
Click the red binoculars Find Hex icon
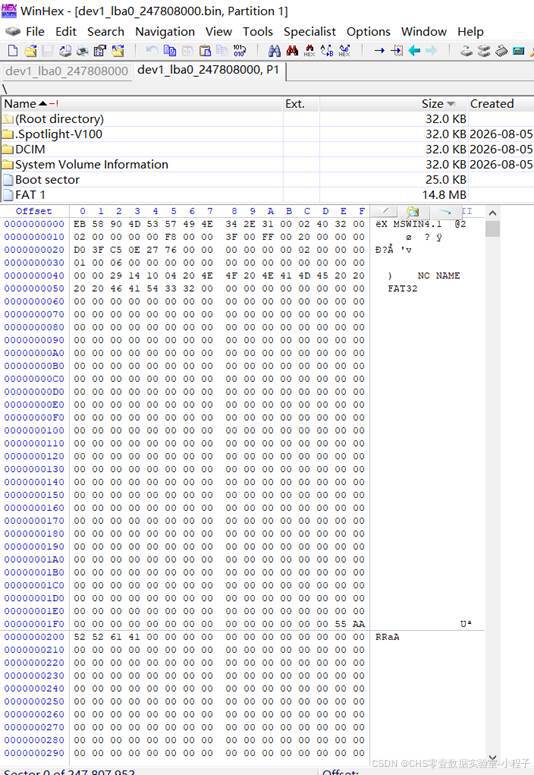[x=292, y=50]
